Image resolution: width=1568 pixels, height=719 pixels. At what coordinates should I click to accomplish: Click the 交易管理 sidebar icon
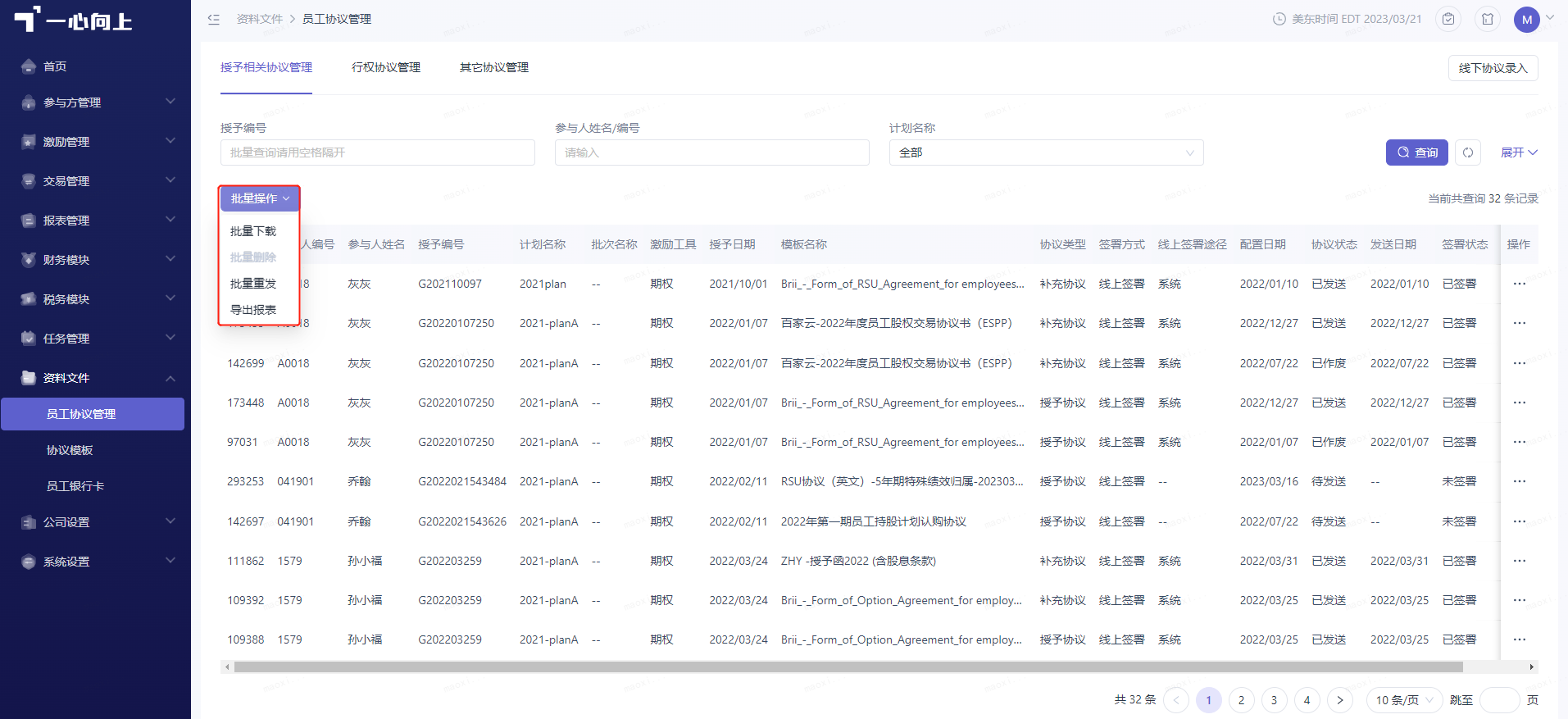tap(29, 181)
